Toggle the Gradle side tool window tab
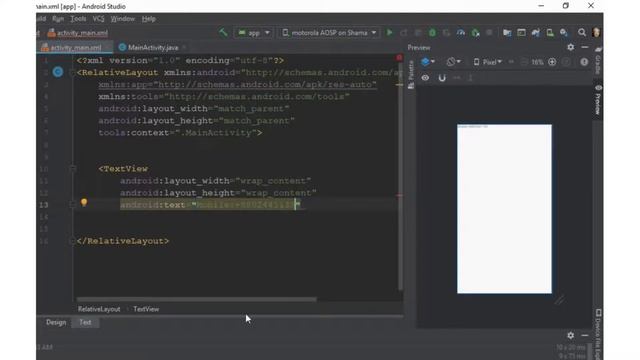 (598, 60)
